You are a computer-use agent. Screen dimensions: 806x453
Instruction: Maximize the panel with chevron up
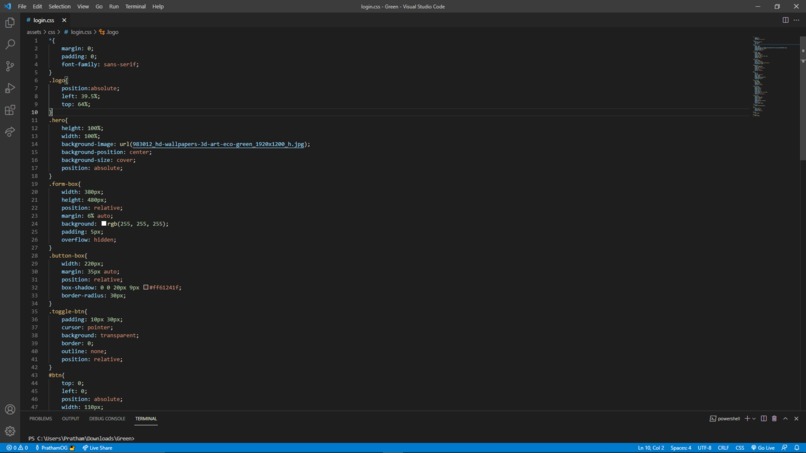(x=785, y=419)
